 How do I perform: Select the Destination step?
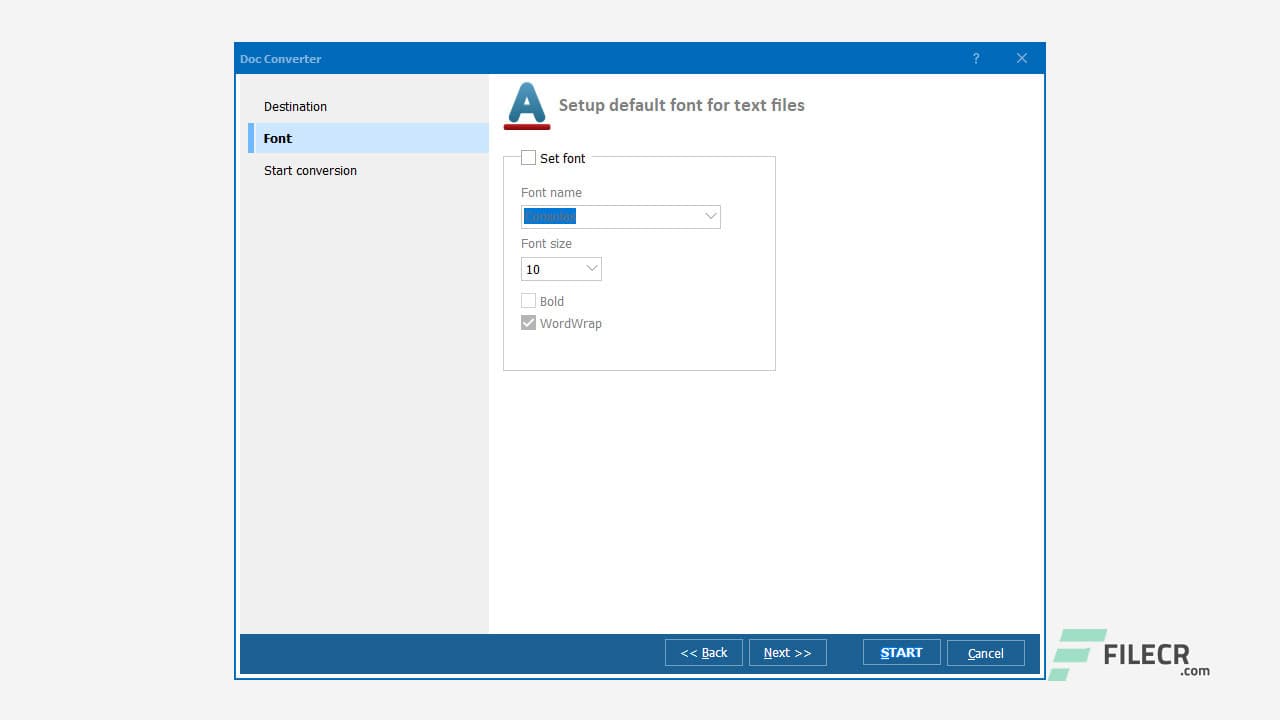coord(295,106)
